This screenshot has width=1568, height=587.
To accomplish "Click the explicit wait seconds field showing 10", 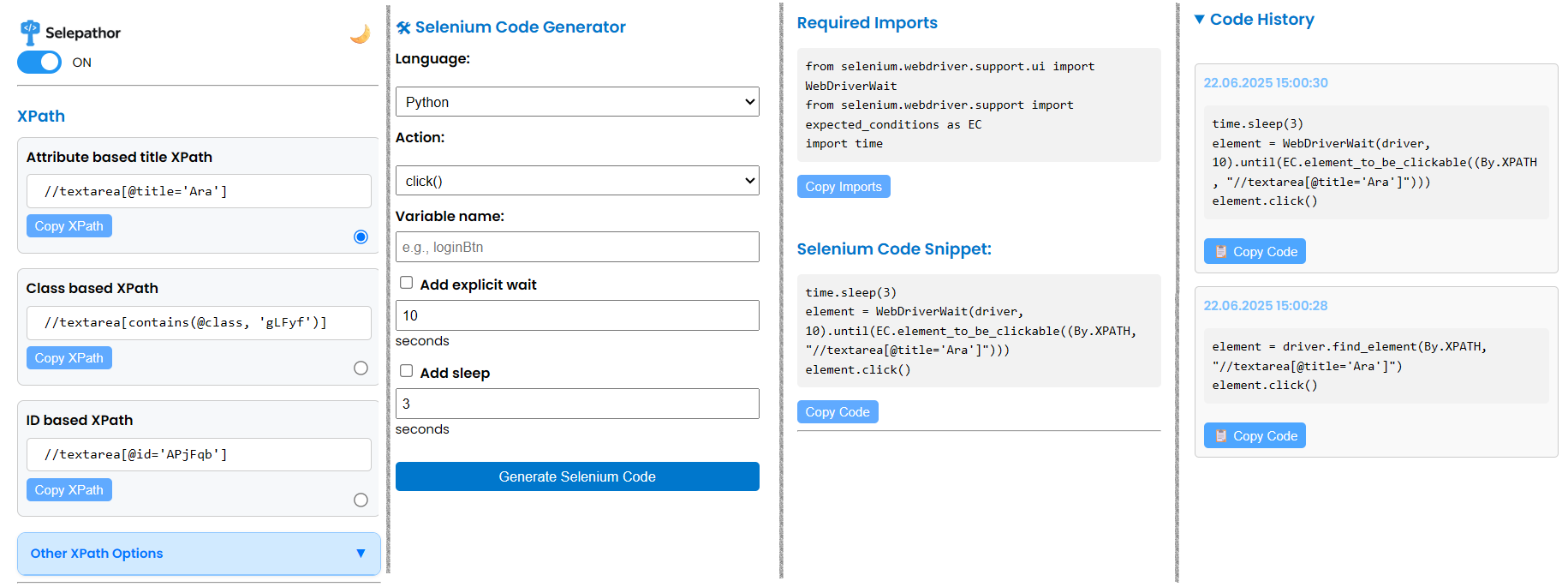I will click(x=577, y=315).
